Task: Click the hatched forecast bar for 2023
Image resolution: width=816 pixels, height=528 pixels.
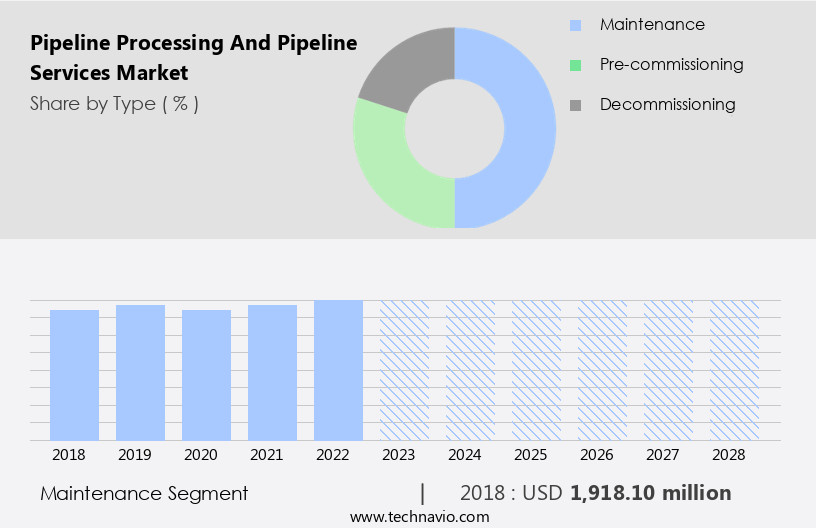Action: [404, 370]
